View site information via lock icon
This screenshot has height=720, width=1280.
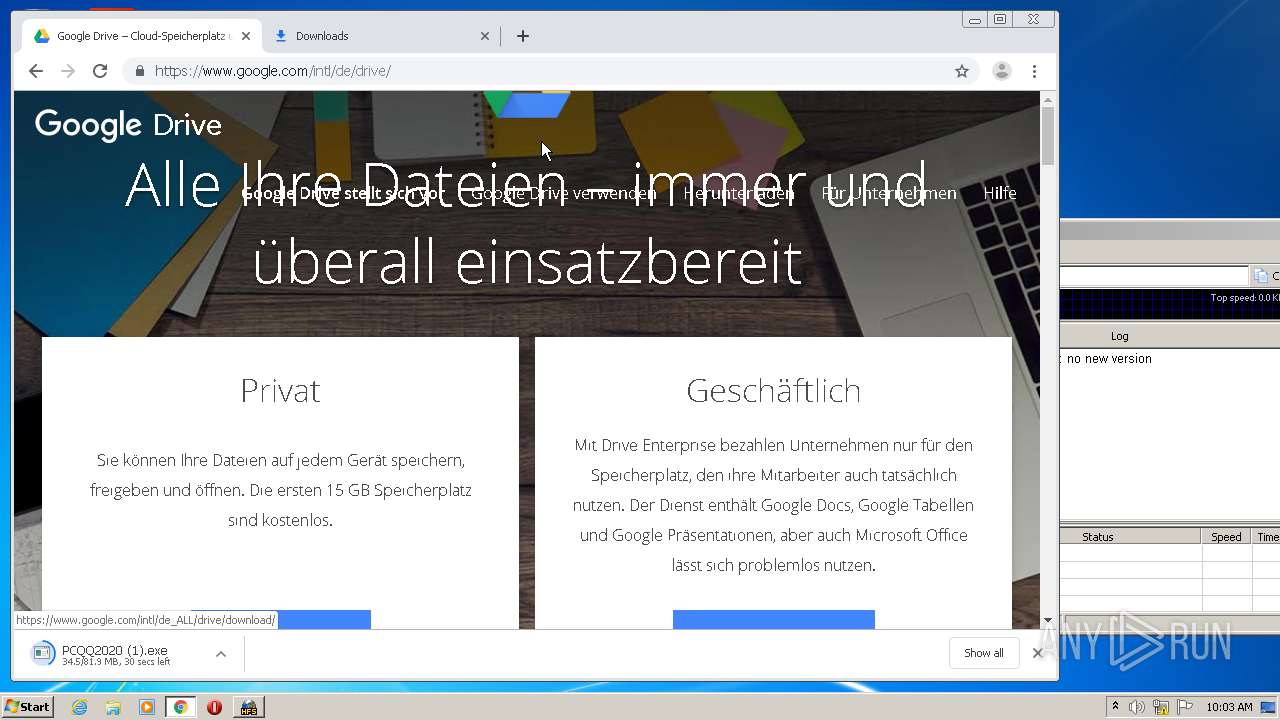139,71
